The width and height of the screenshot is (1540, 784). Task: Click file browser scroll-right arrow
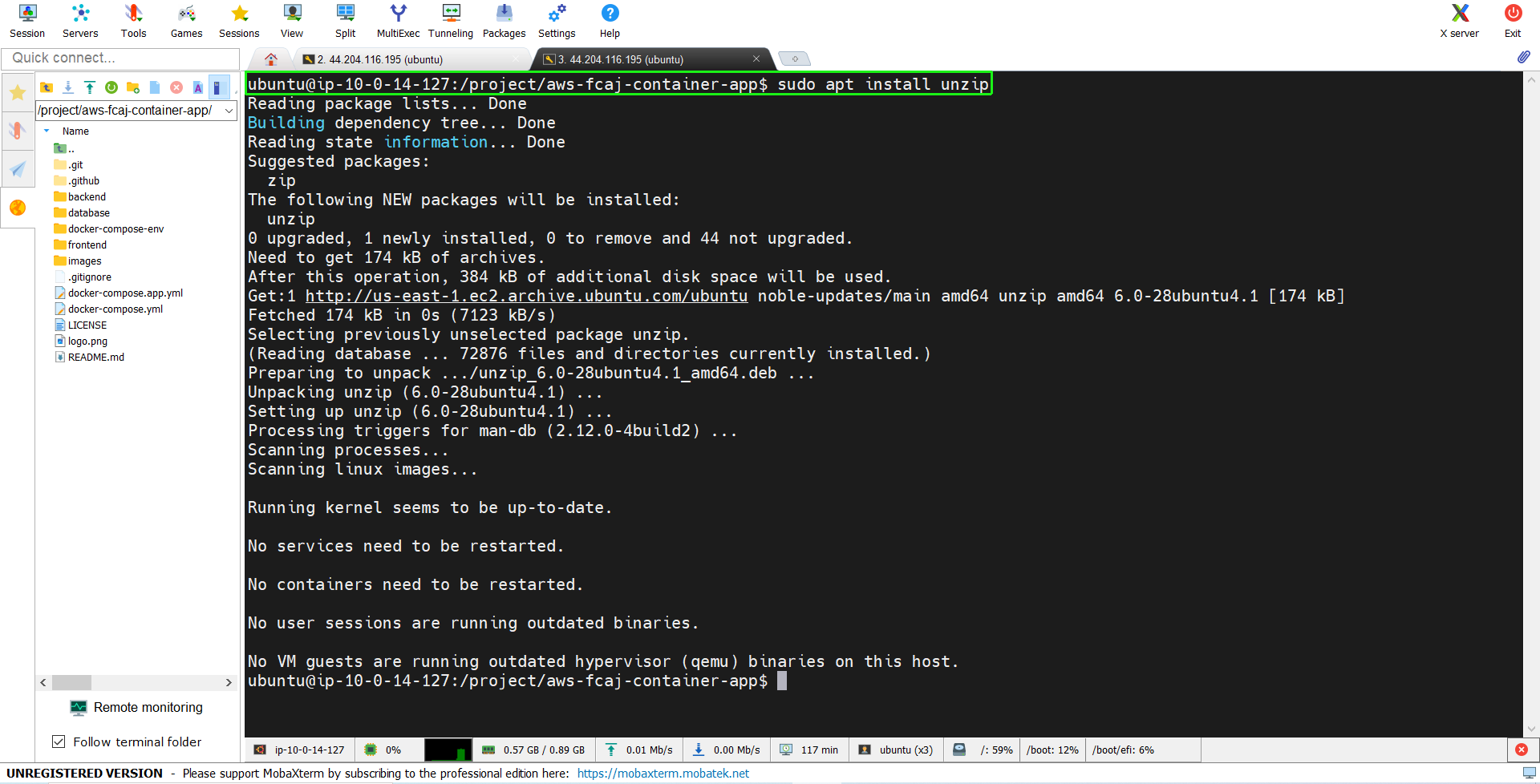[229, 682]
